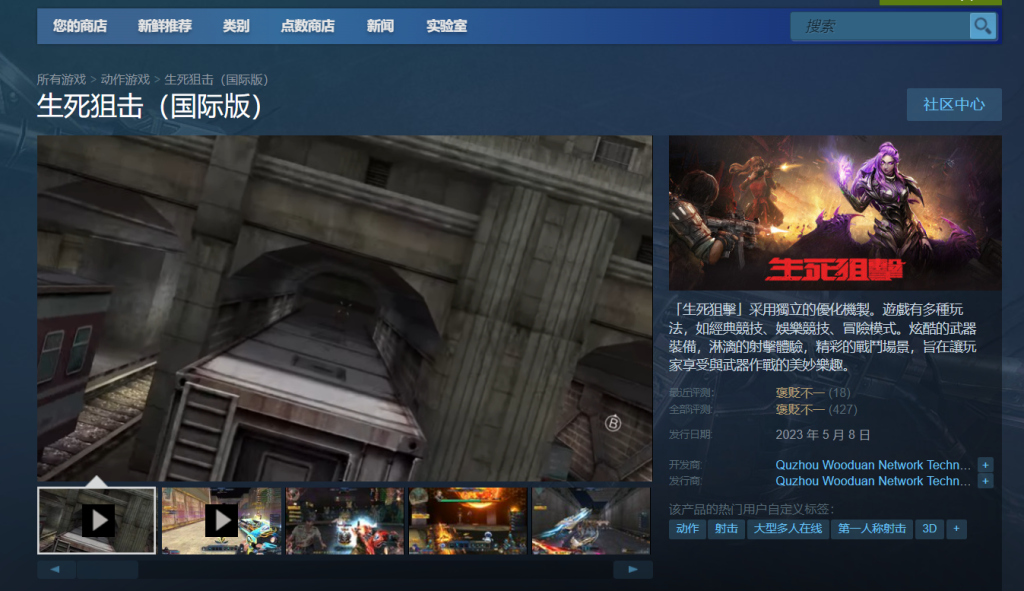Click the game header capsule image
Screen dimensions: 1024x591
click(835, 213)
